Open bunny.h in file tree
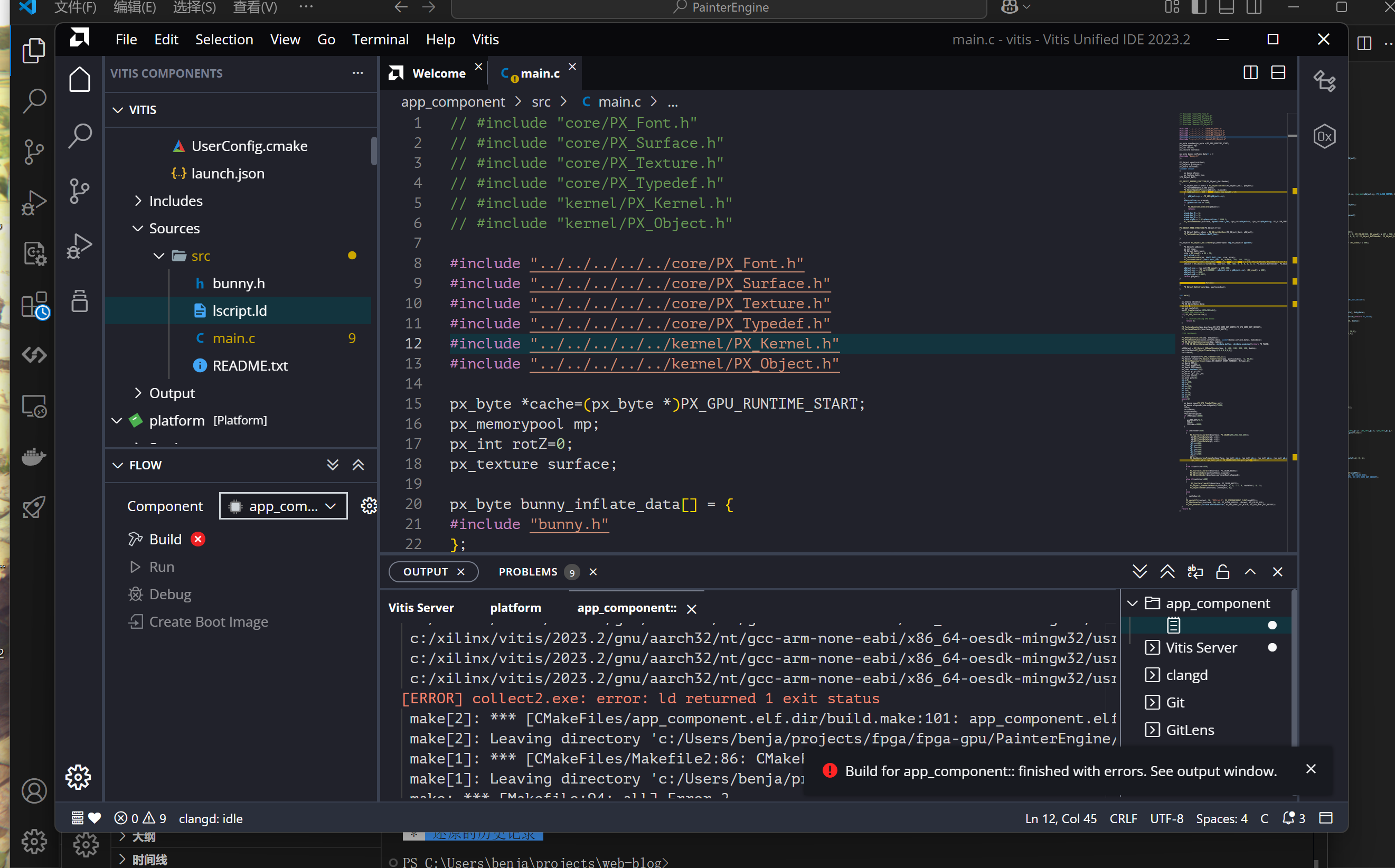 pyautogui.click(x=239, y=283)
